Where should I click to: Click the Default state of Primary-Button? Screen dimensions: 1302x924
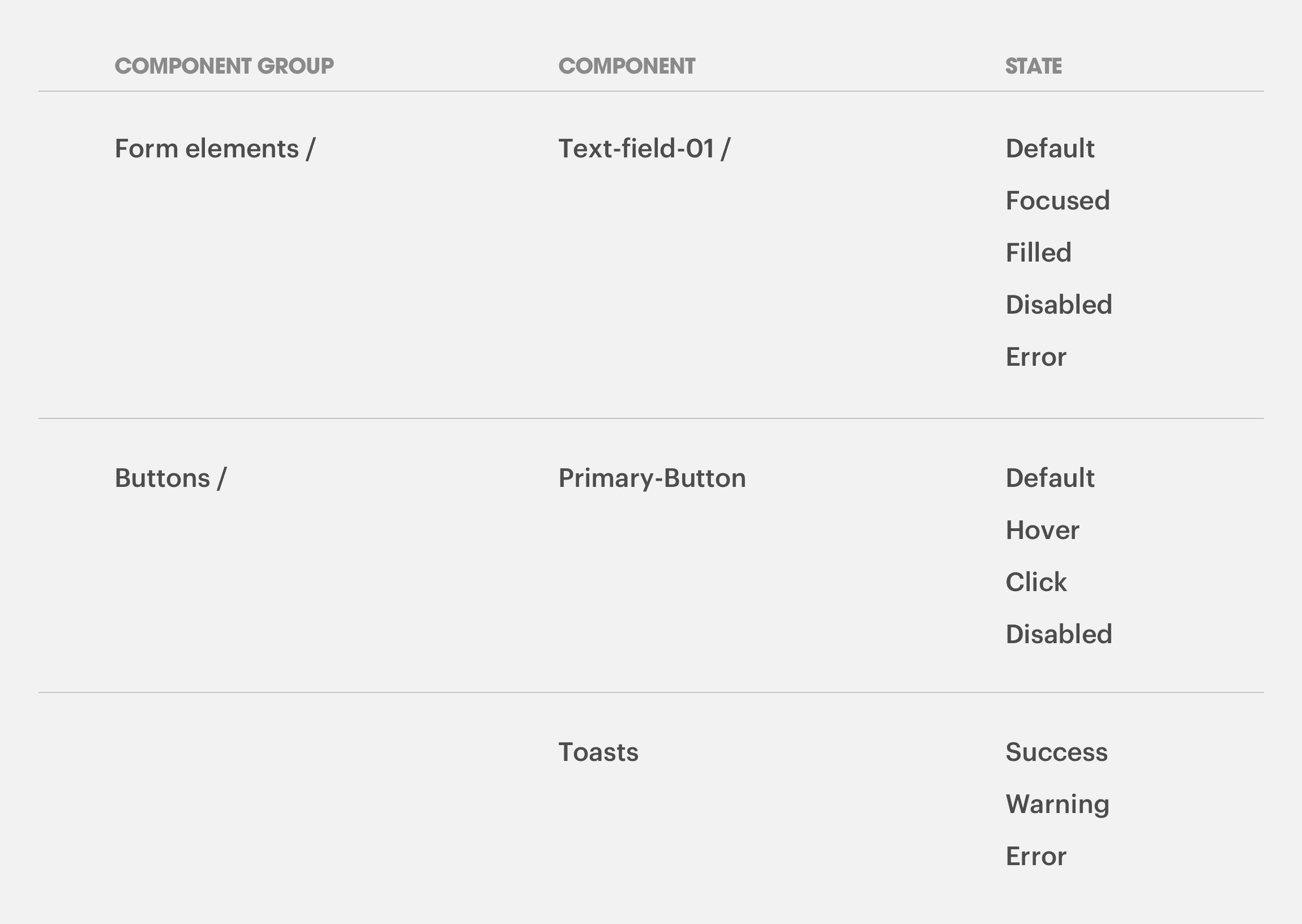pos(1050,478)
